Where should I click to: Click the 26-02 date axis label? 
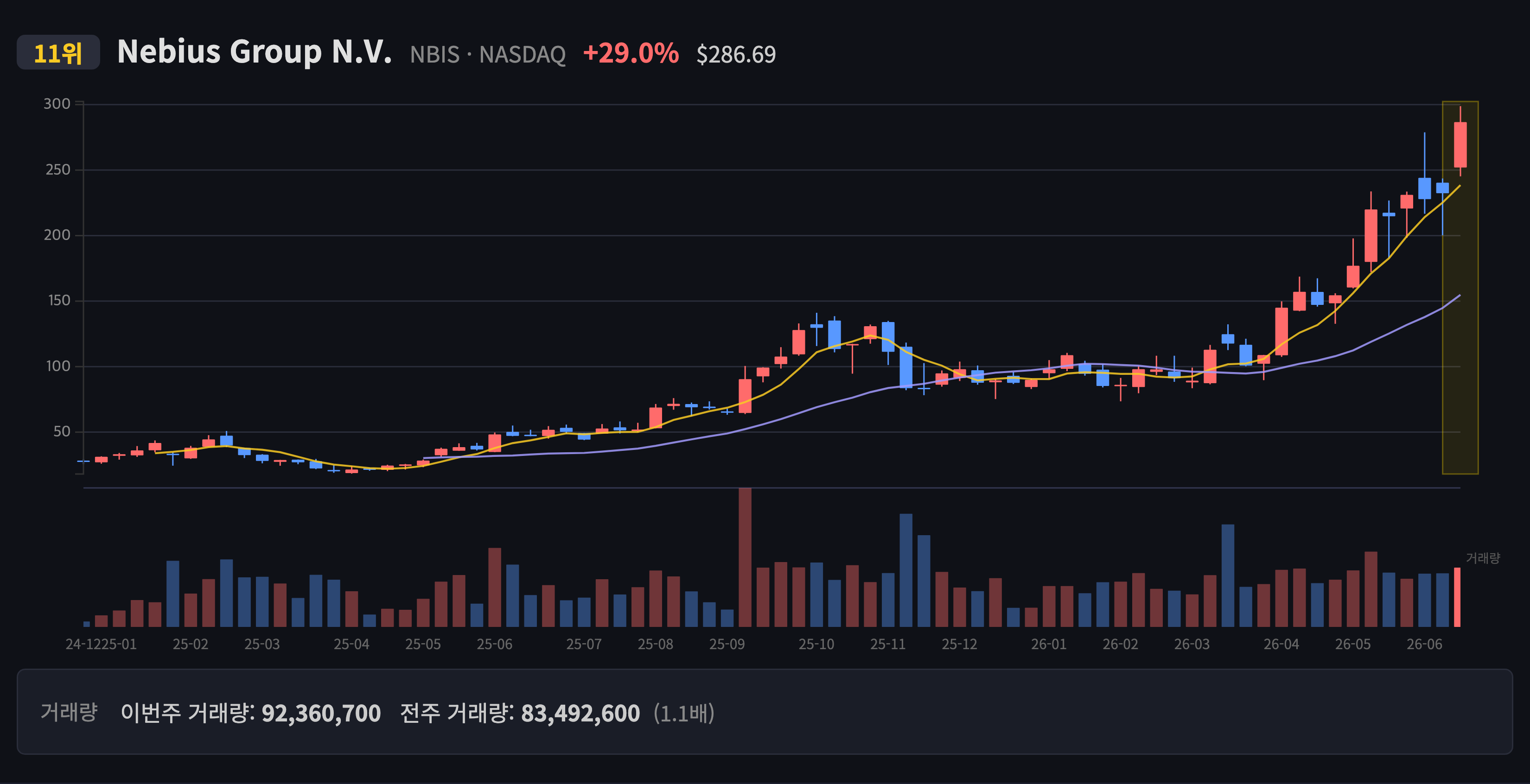pyautogui.click(x=1121, y=644)
